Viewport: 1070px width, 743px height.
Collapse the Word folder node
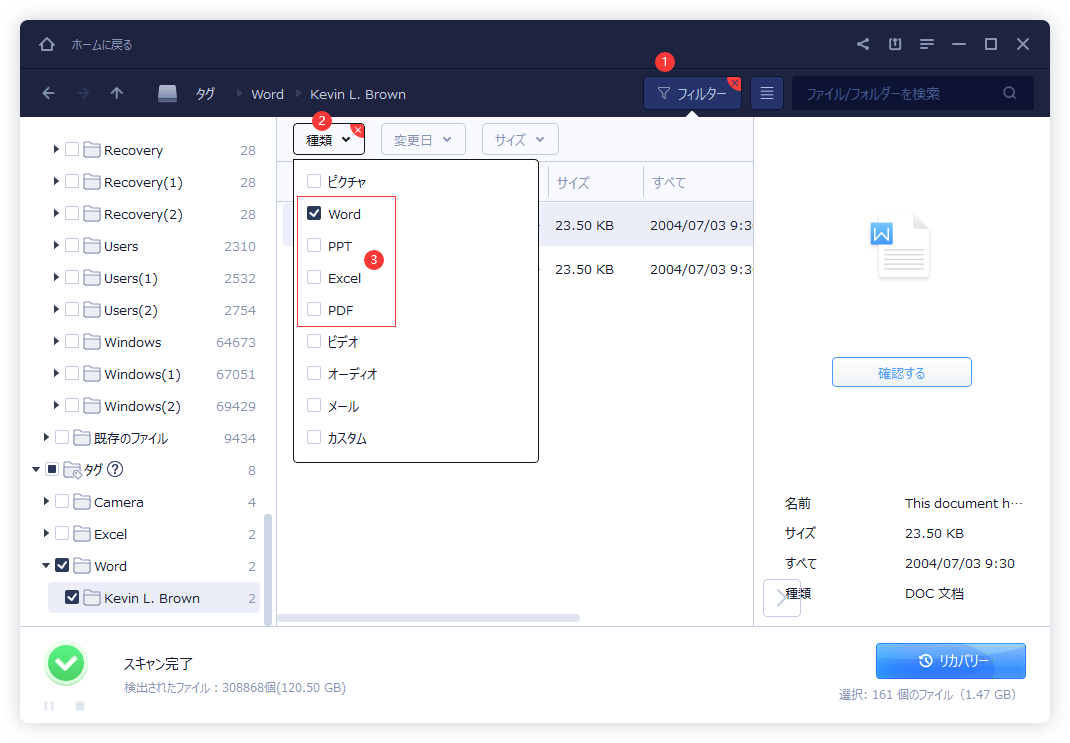coord(46,566)
